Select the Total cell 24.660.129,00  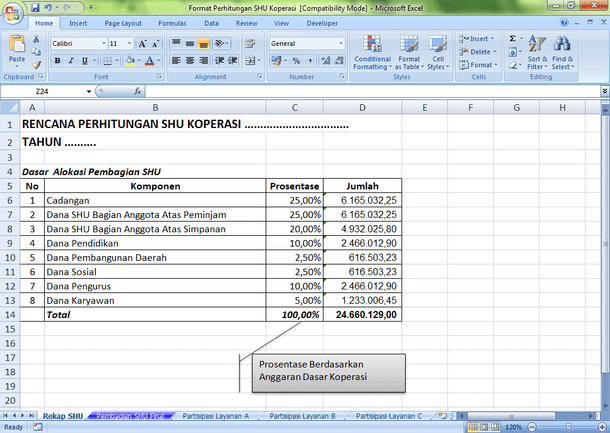362,315
